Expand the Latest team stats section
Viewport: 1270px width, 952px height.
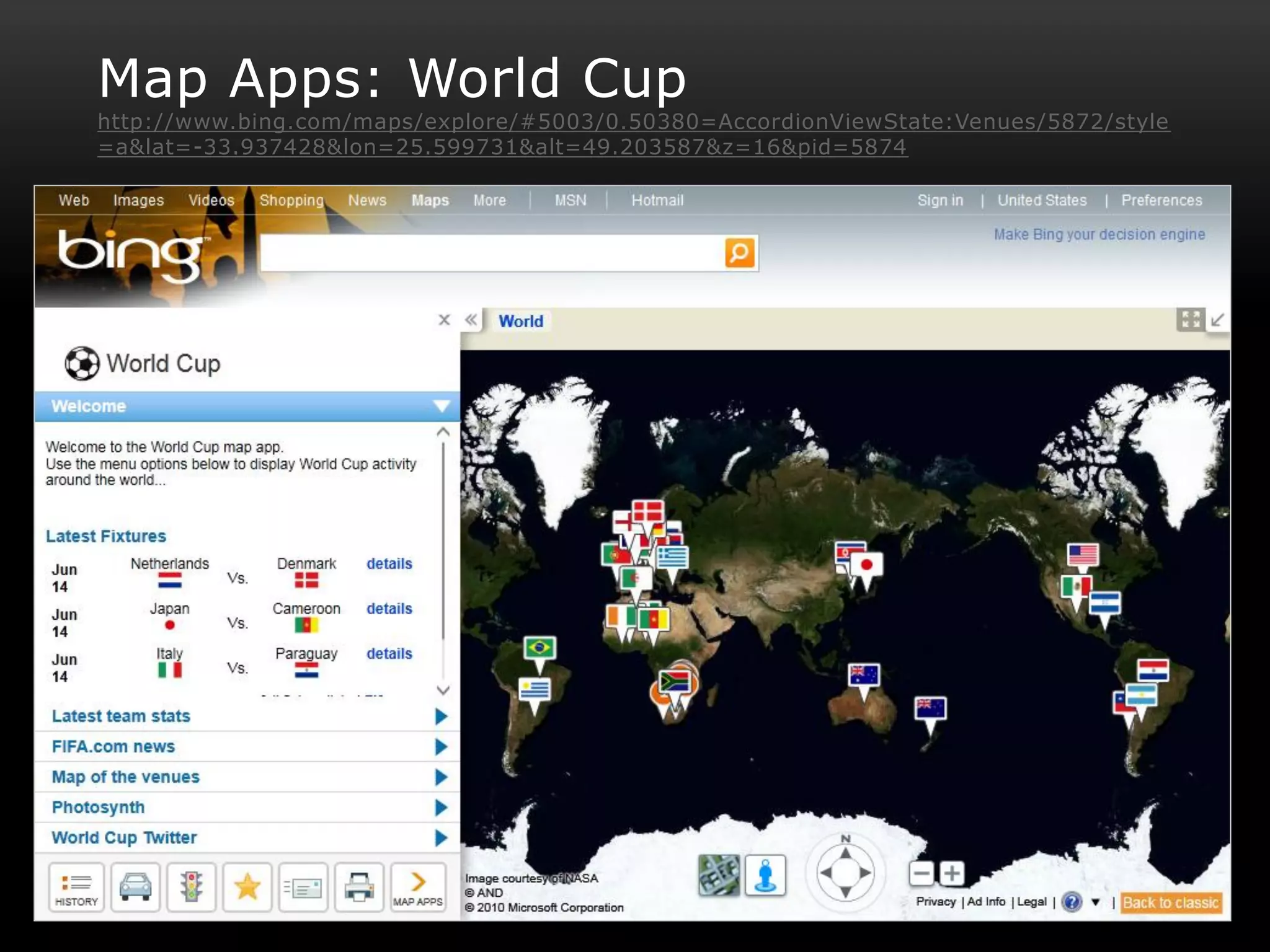[x=247, y=716]
